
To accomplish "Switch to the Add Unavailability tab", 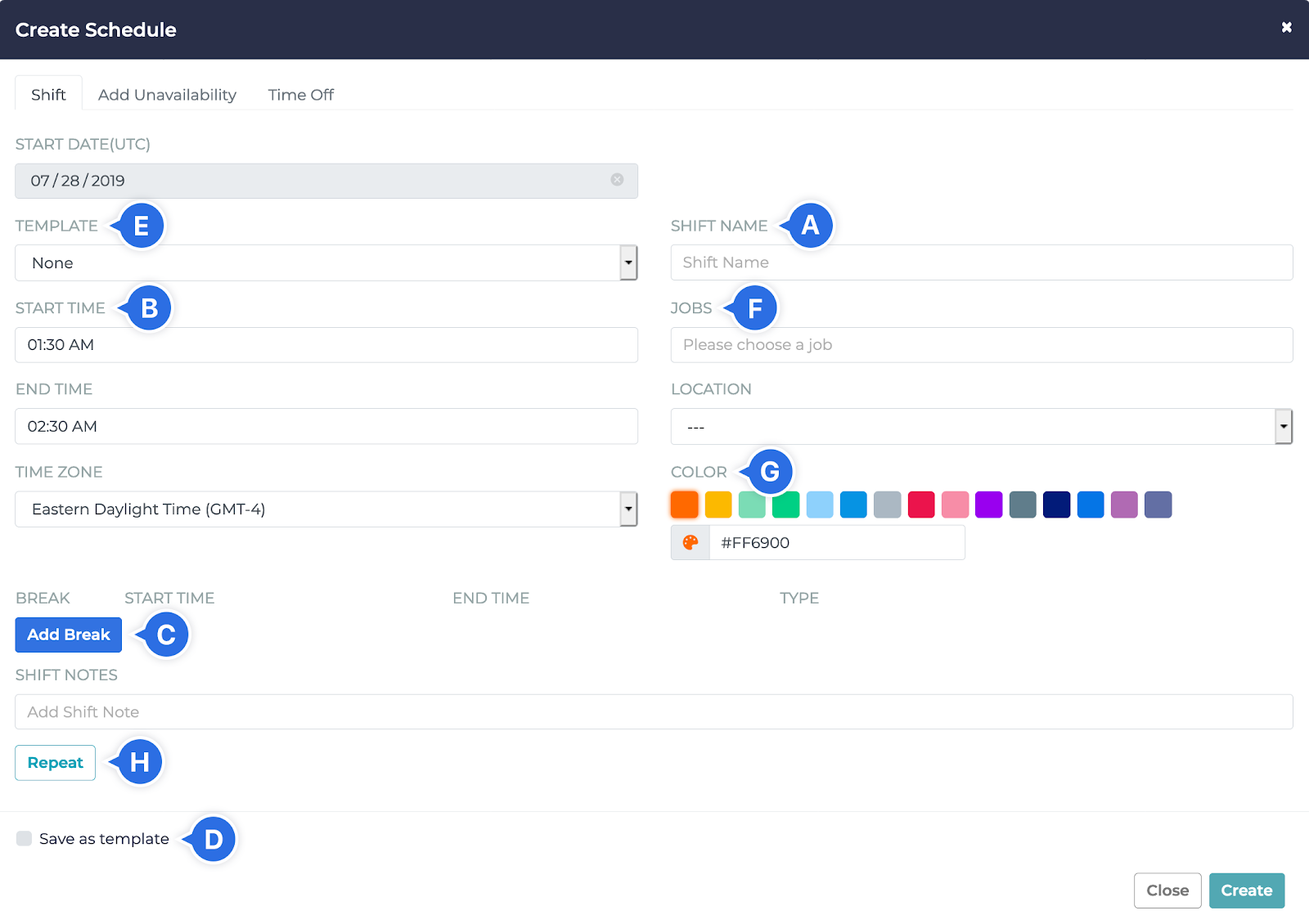I will 167,95.
